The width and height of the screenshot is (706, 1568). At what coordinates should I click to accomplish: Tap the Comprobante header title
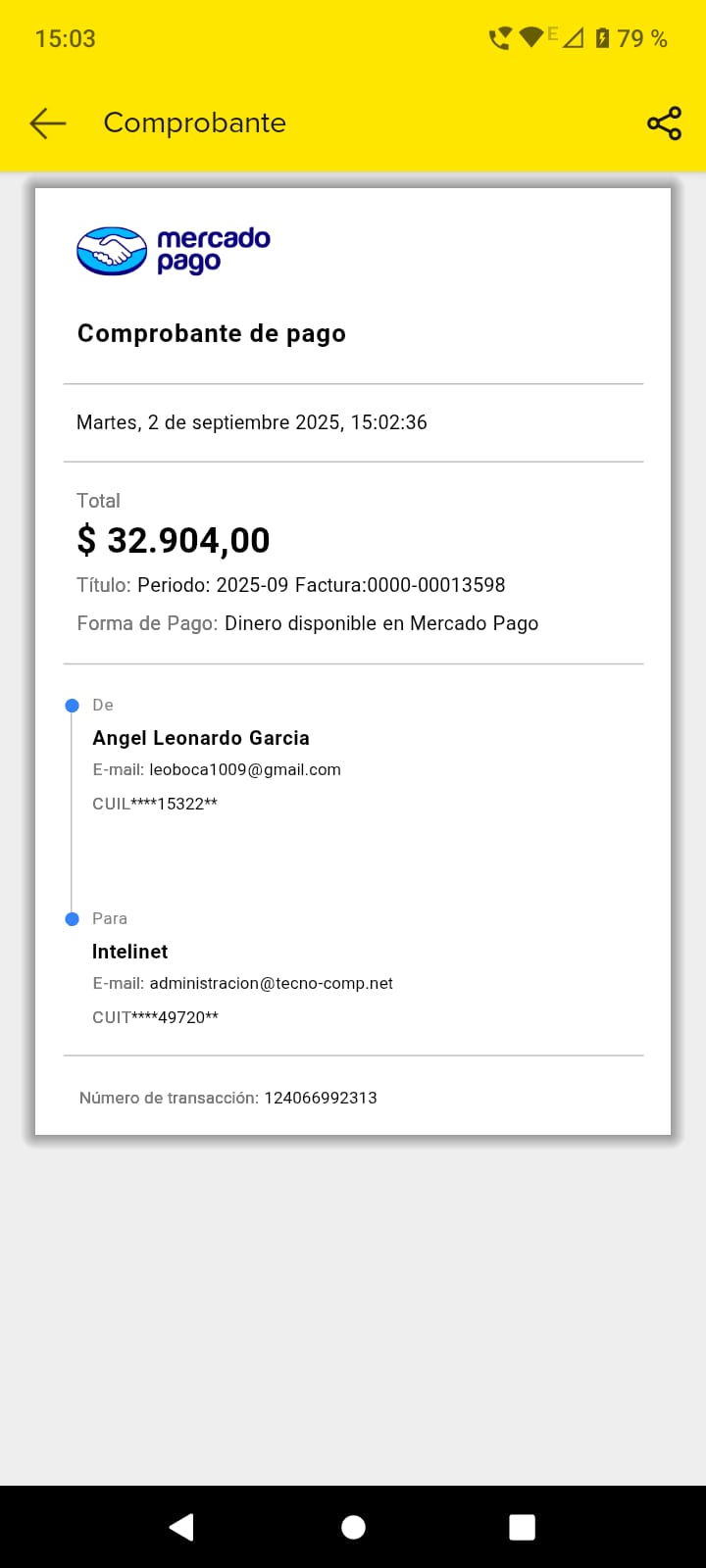195,123
